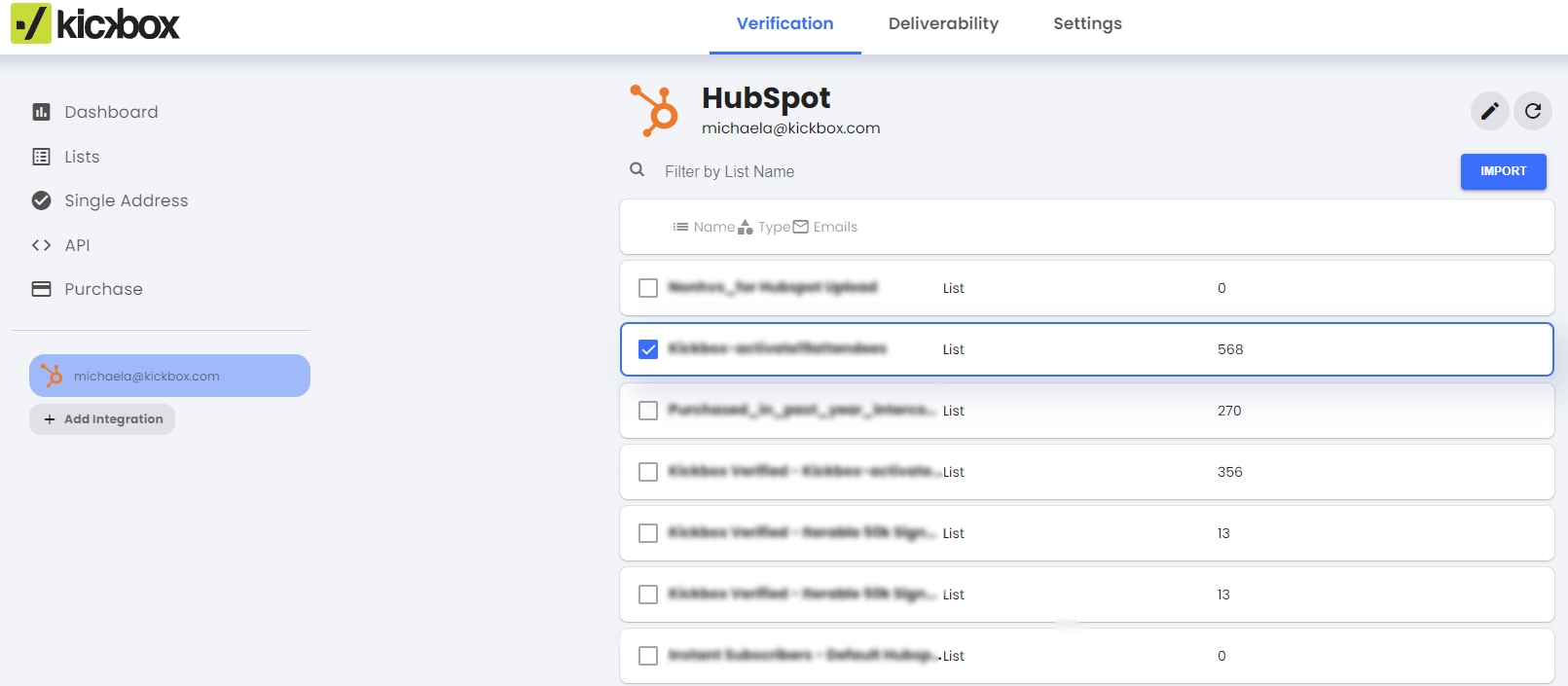Click the 356 emails count
Screen dimensions: 1568x686
[1230, 472]
